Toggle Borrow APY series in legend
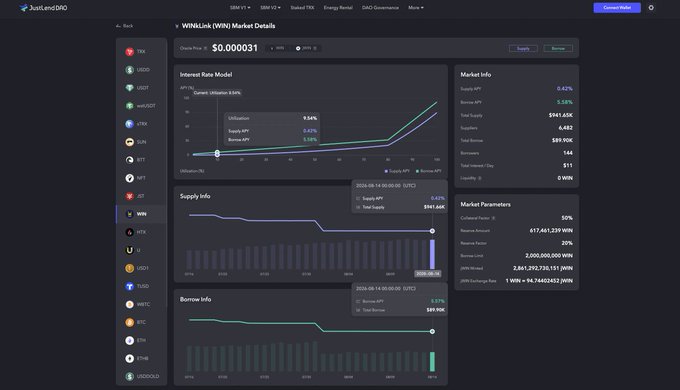This screenshot has width=680, height=390. (428, 171)
